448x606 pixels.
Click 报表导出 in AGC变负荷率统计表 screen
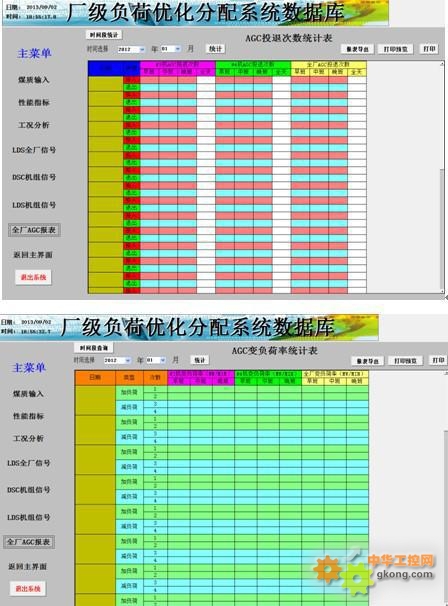pos(367,361)
